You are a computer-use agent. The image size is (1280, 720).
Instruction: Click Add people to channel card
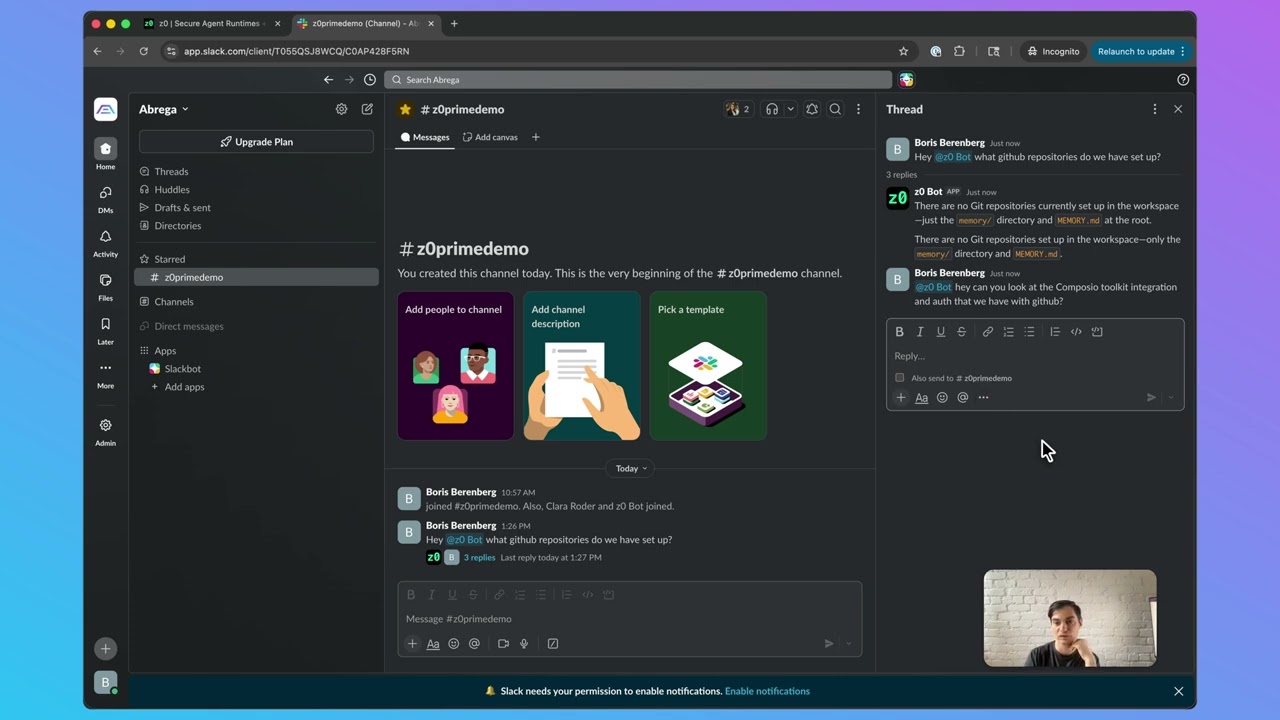click(x=456, y=366)
